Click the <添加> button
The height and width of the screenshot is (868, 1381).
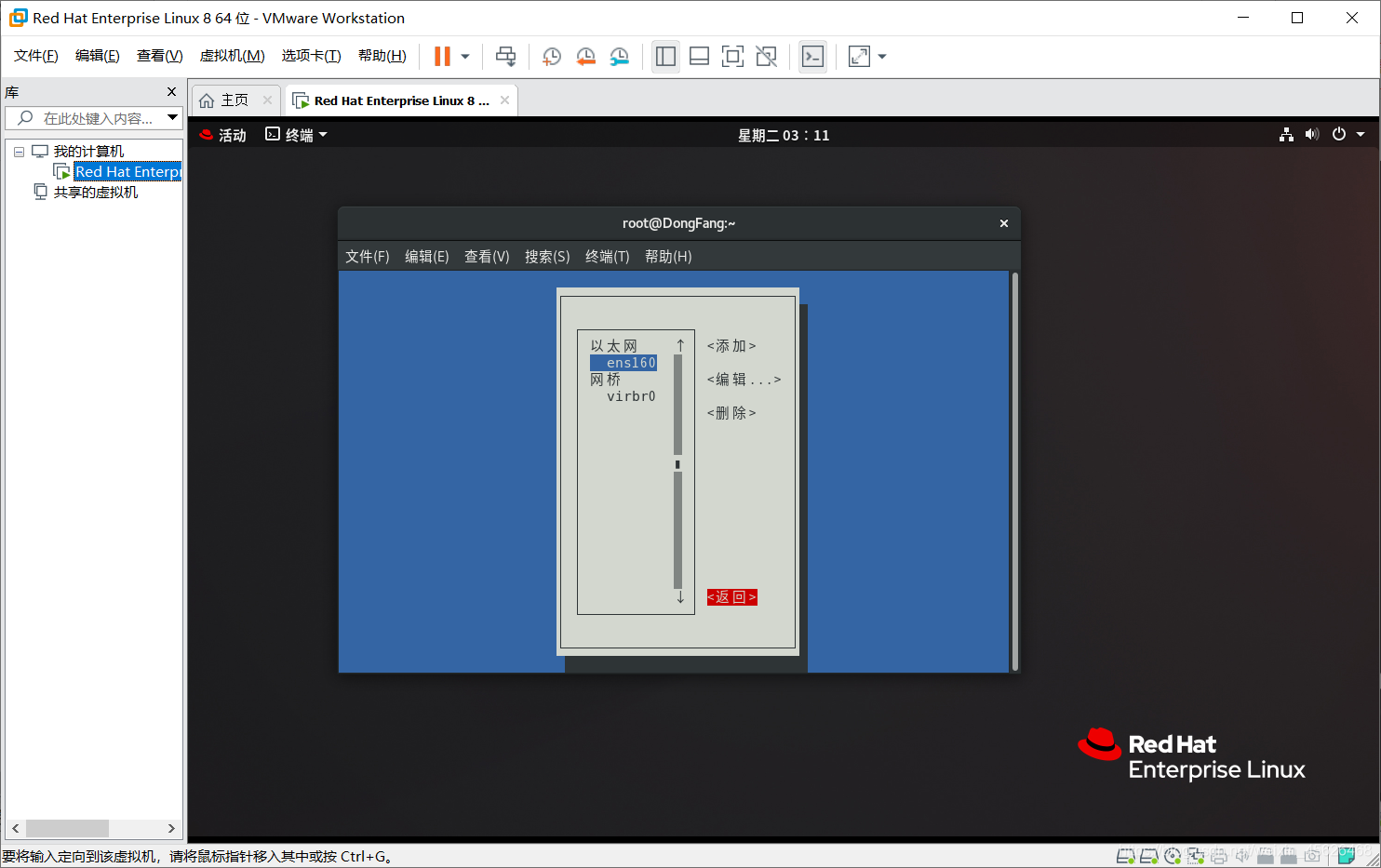tap(731, 346)
